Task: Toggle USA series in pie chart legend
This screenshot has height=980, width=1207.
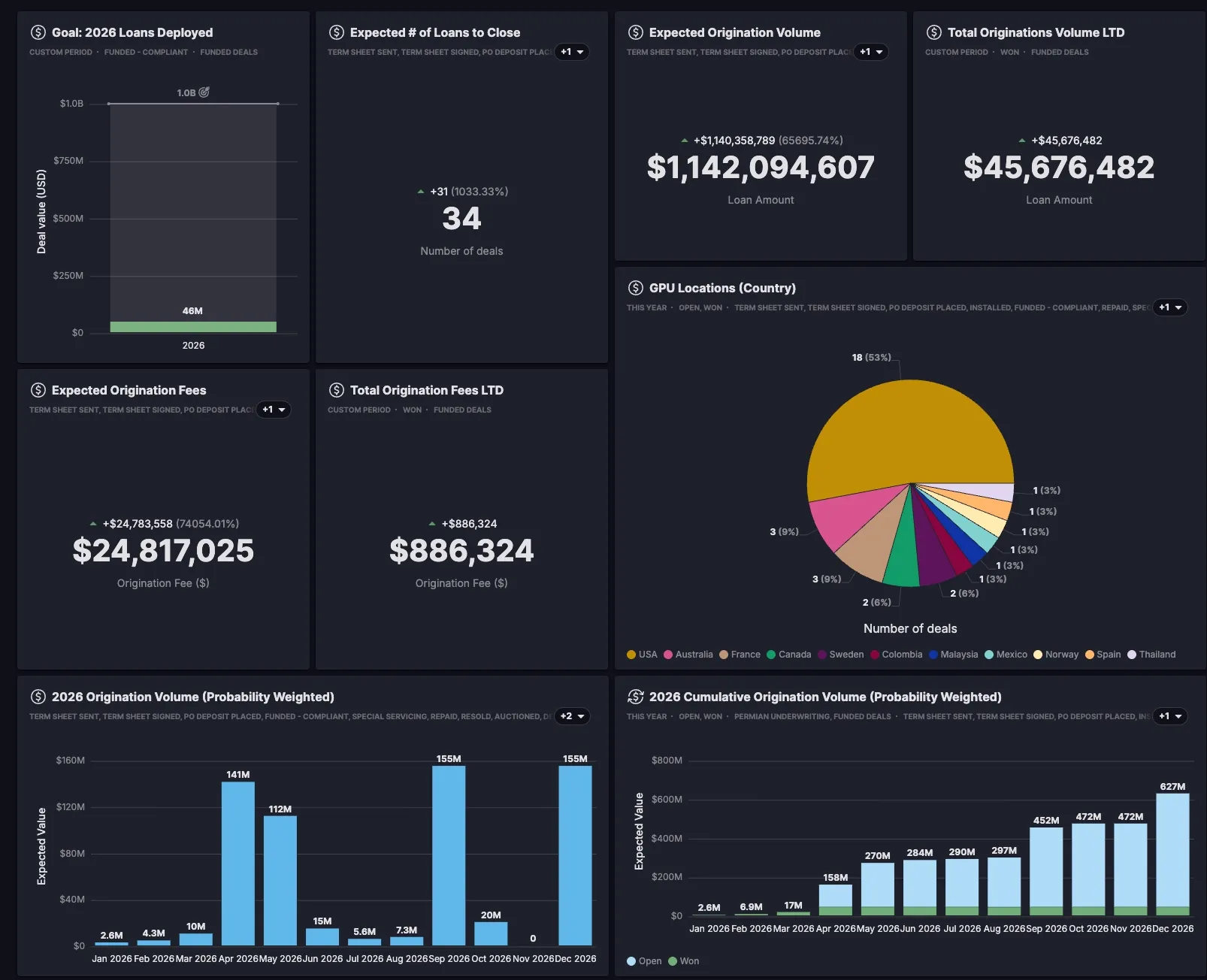Action: (642, 655)
